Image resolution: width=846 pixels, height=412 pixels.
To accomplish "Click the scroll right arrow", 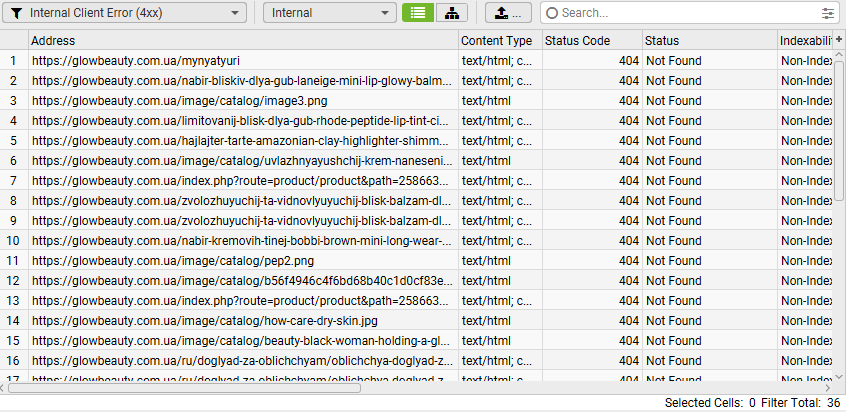I will click(828, 388).
